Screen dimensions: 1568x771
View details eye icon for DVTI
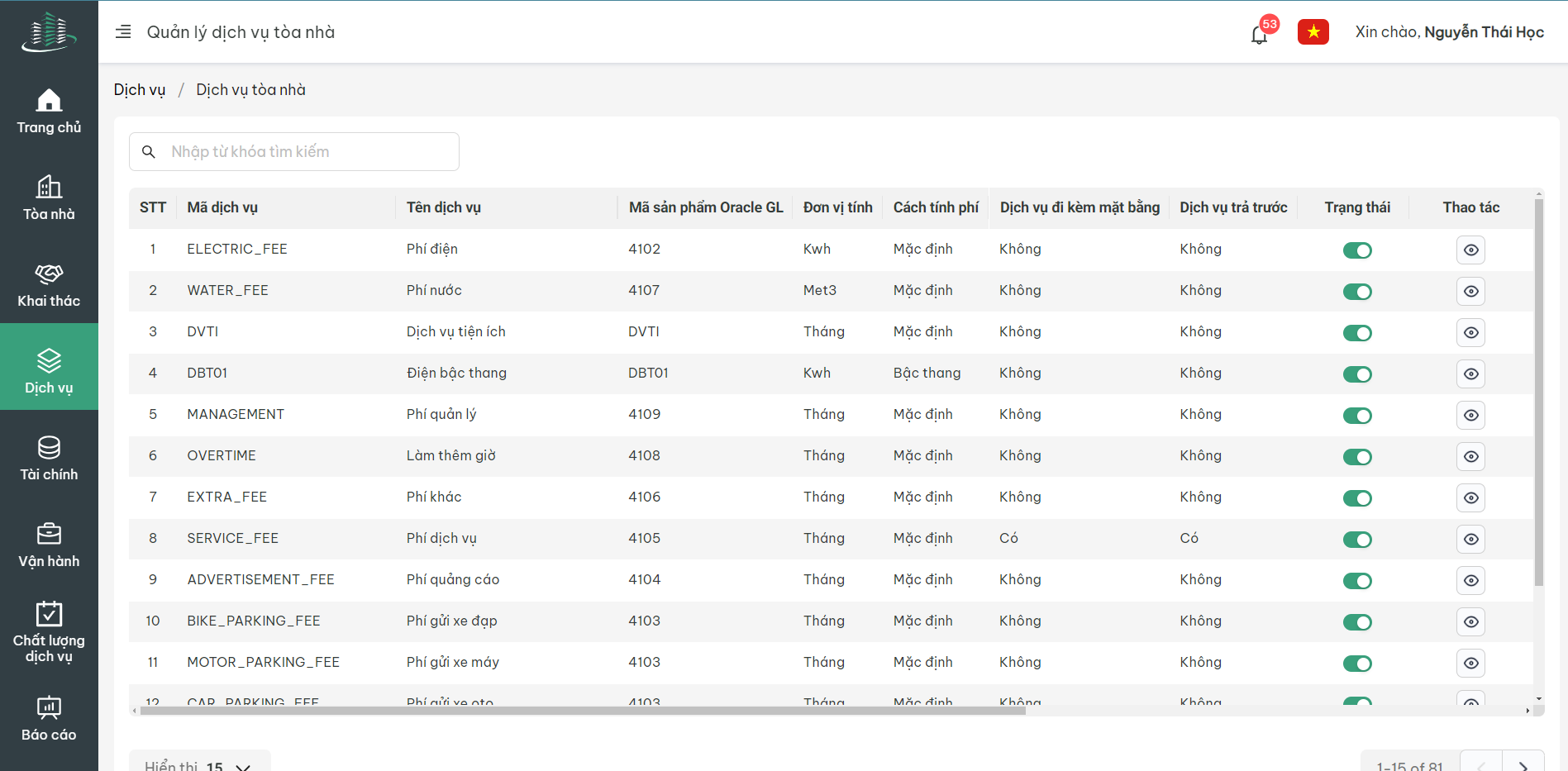(x=1470, y=332)
